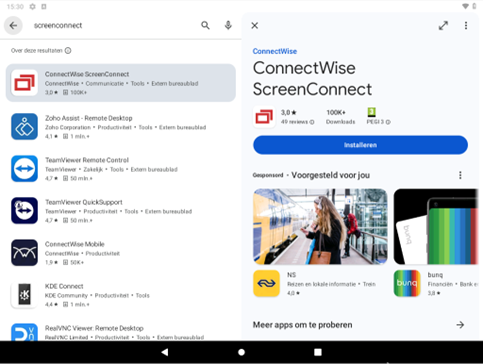The height and width of the screenshot is (364, 483).
Task: Click the 'screenconnect' search field
Action: [x=113, y=25]
